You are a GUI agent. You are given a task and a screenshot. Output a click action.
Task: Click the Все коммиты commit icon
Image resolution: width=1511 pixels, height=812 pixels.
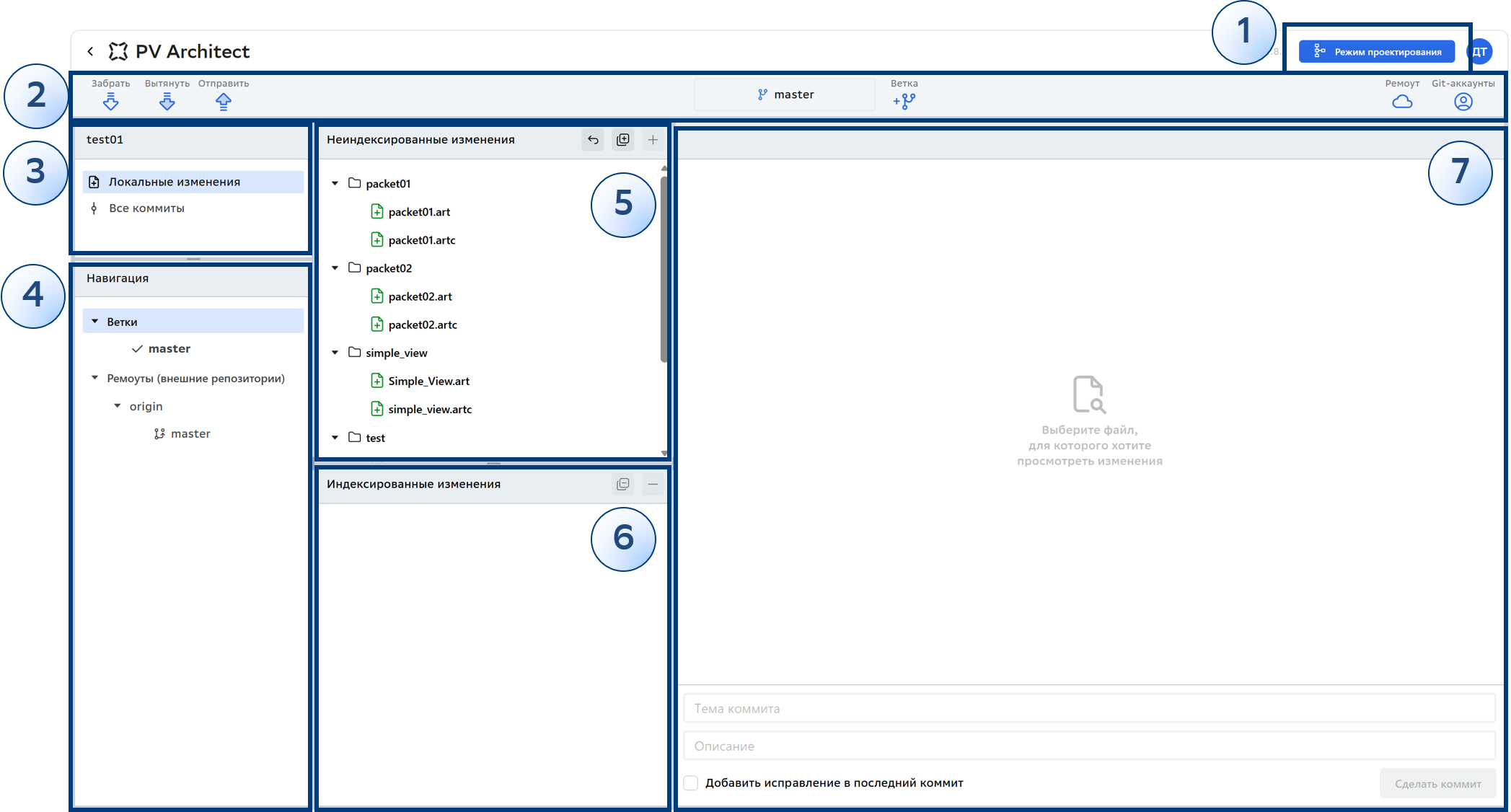[94, 208]
